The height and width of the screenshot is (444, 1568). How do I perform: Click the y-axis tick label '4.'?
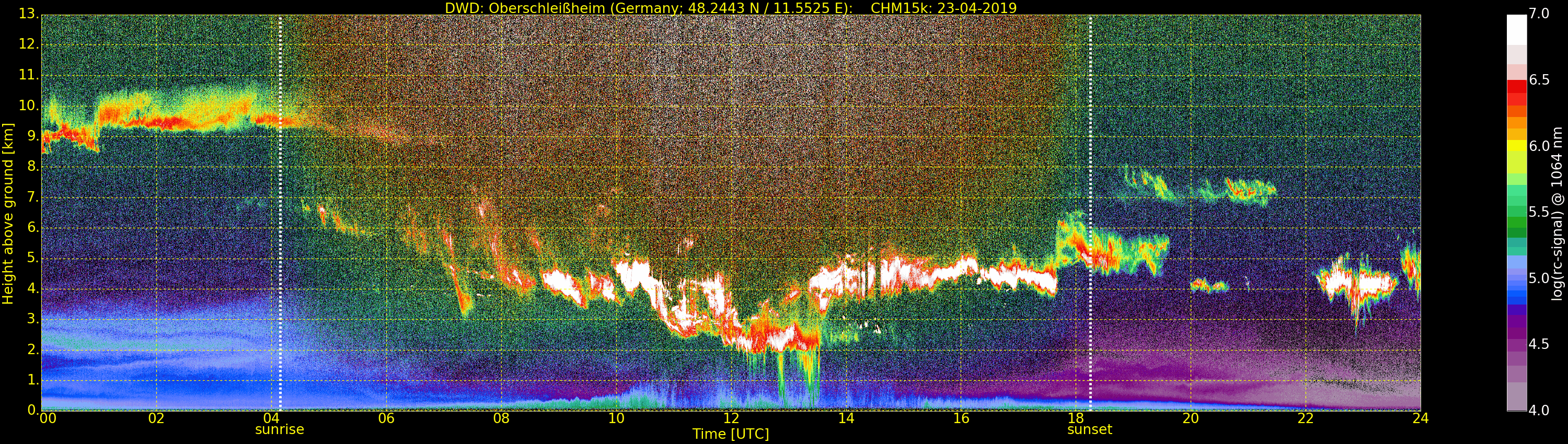point(32,288)
